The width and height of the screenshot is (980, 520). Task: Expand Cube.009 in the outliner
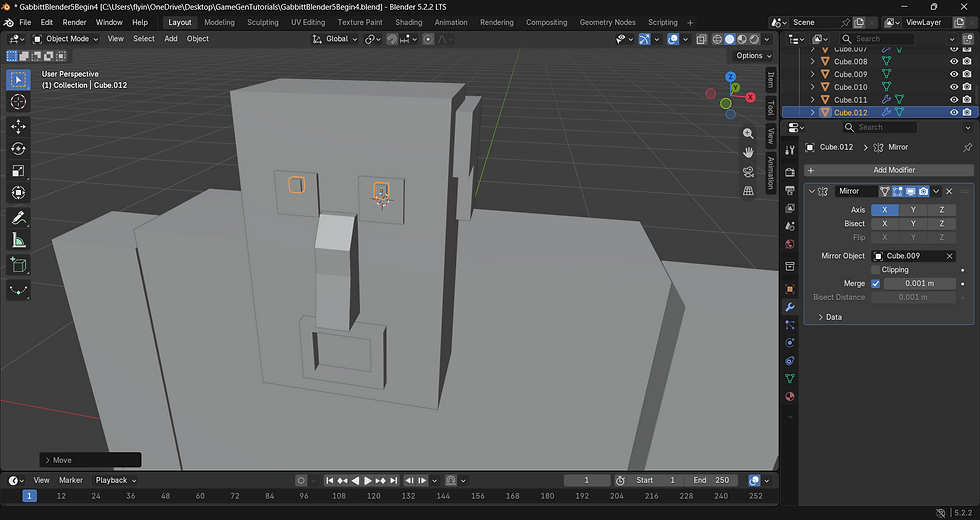pos(812,74)
